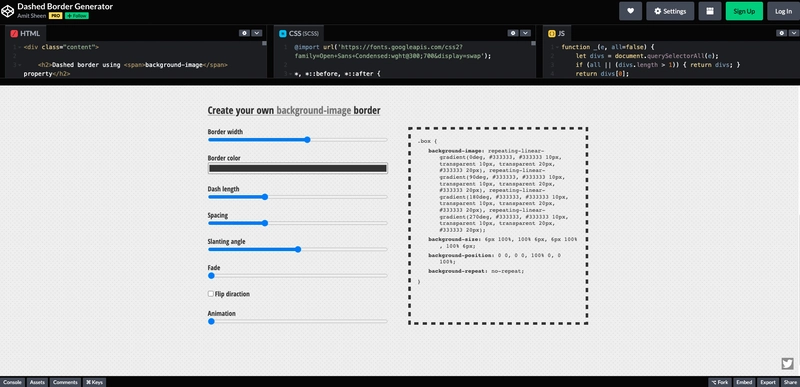Viewport: 800px width, 387px height.
Task: Open pen Settings
Action: coord(670,11)
